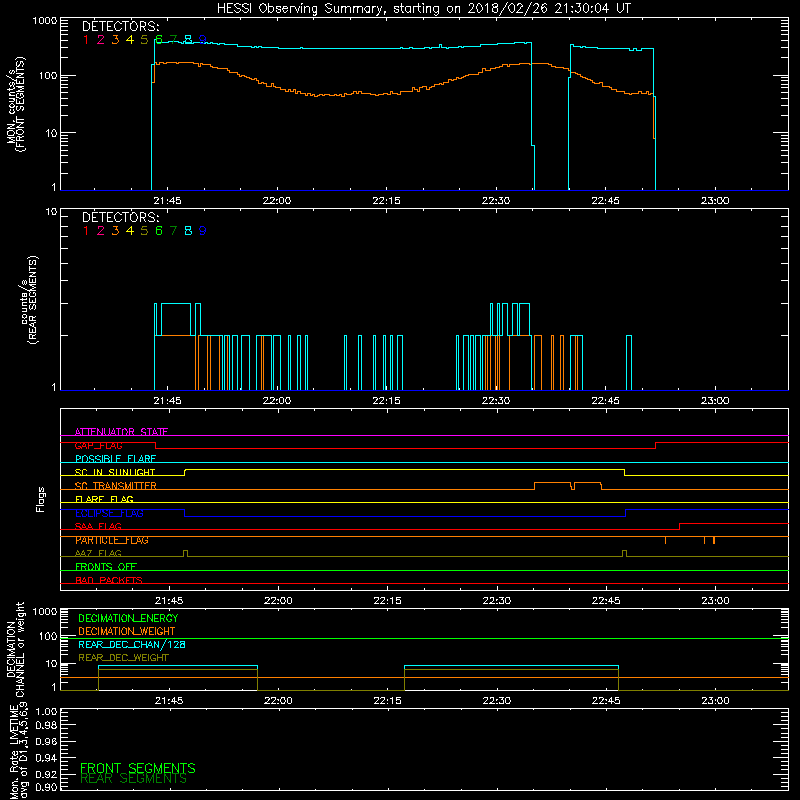Click the 0.94 value on livetime axis
Screen dimensions: 800x800
46,758
